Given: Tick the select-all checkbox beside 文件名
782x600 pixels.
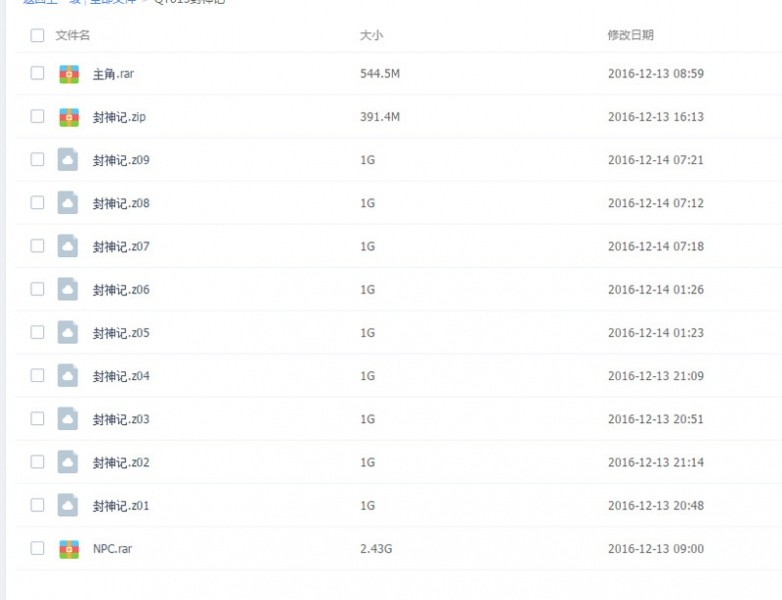Looking at the screenshot, I should (37, 35).
